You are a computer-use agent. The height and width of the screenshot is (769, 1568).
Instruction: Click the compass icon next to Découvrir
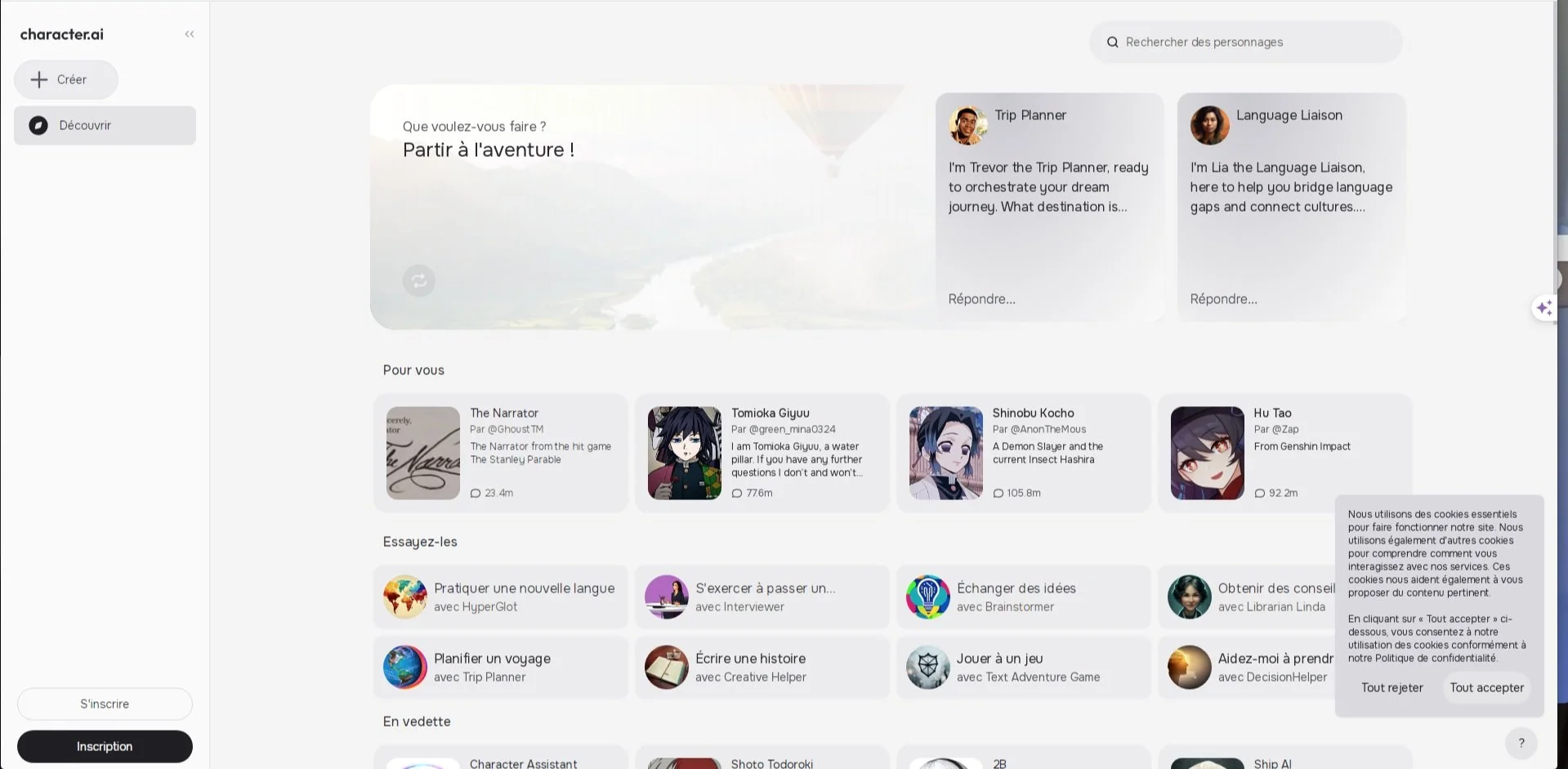pos(38,125)
